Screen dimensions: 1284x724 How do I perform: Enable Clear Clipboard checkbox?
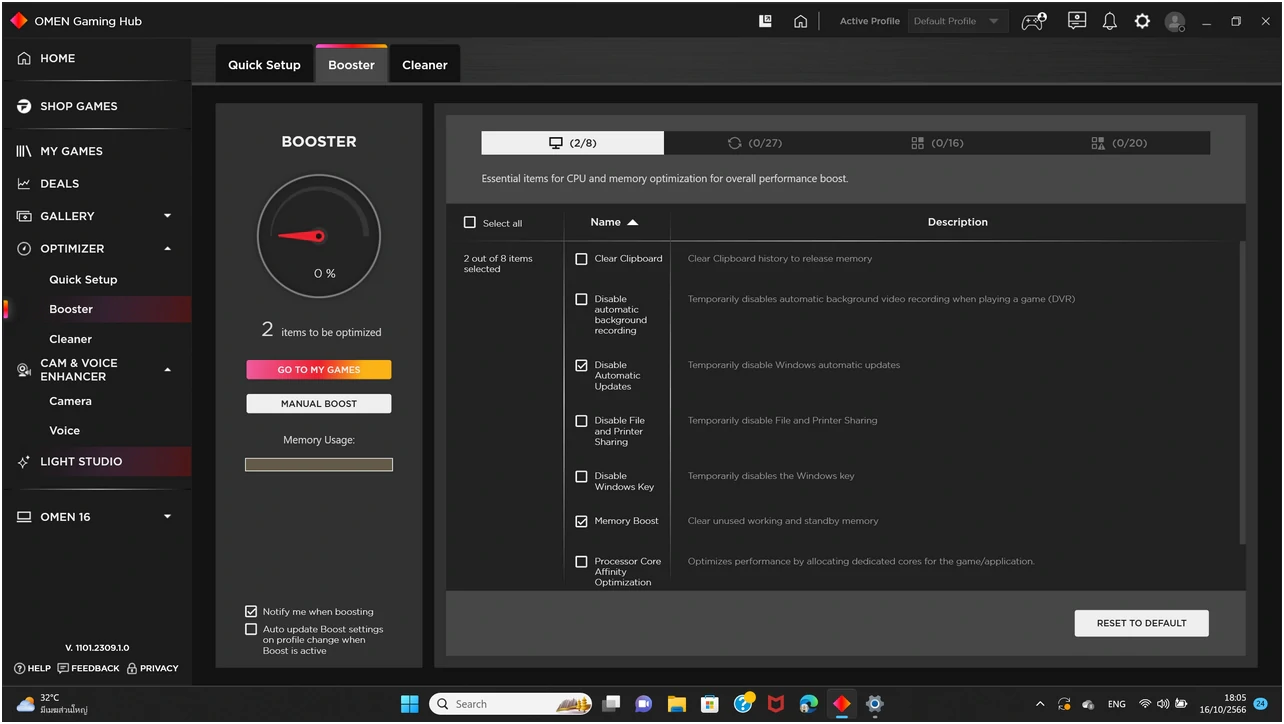click(x=581, y=259)
